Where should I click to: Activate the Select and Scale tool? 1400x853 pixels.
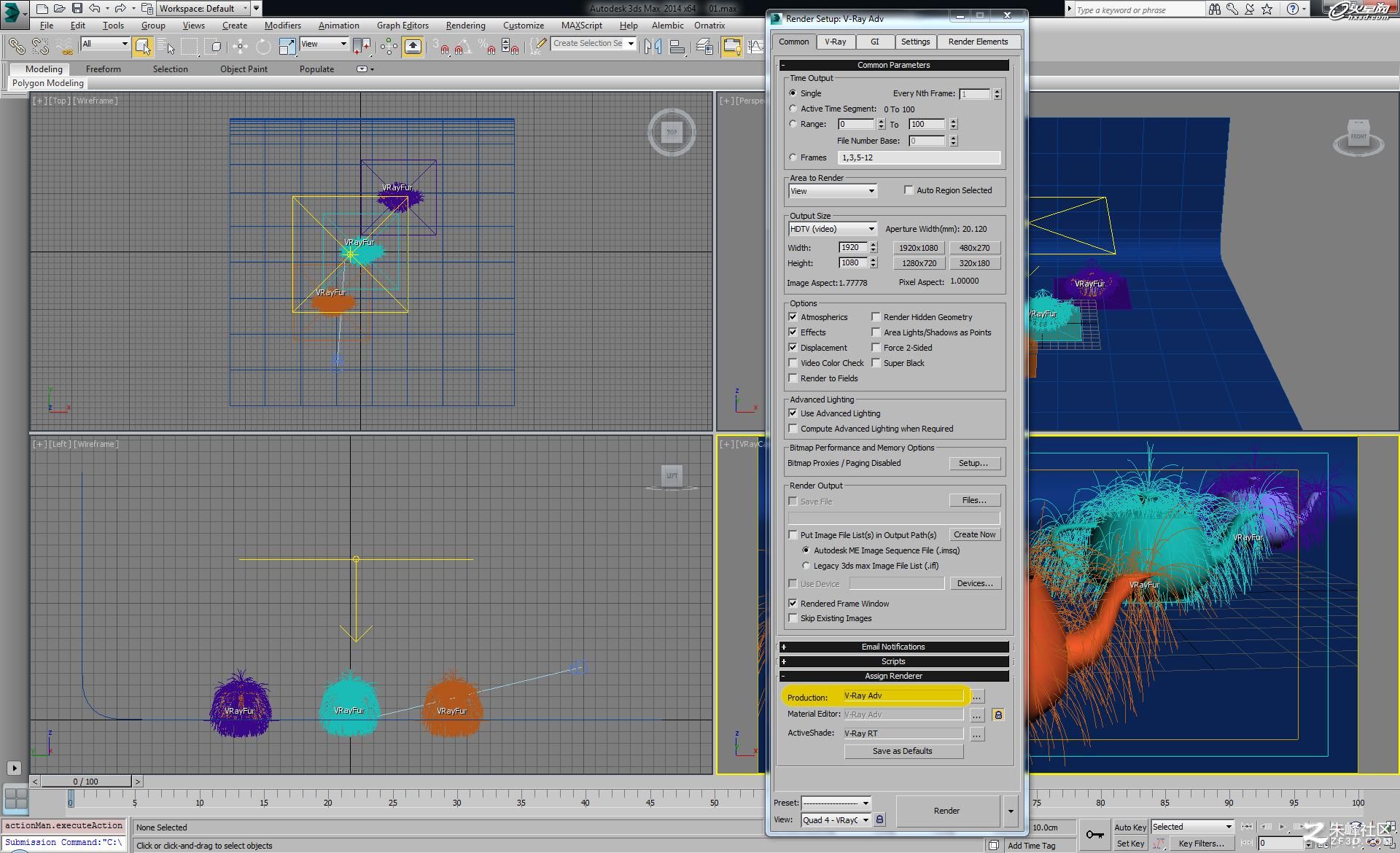pyautogui.click(x=287, y=47)
